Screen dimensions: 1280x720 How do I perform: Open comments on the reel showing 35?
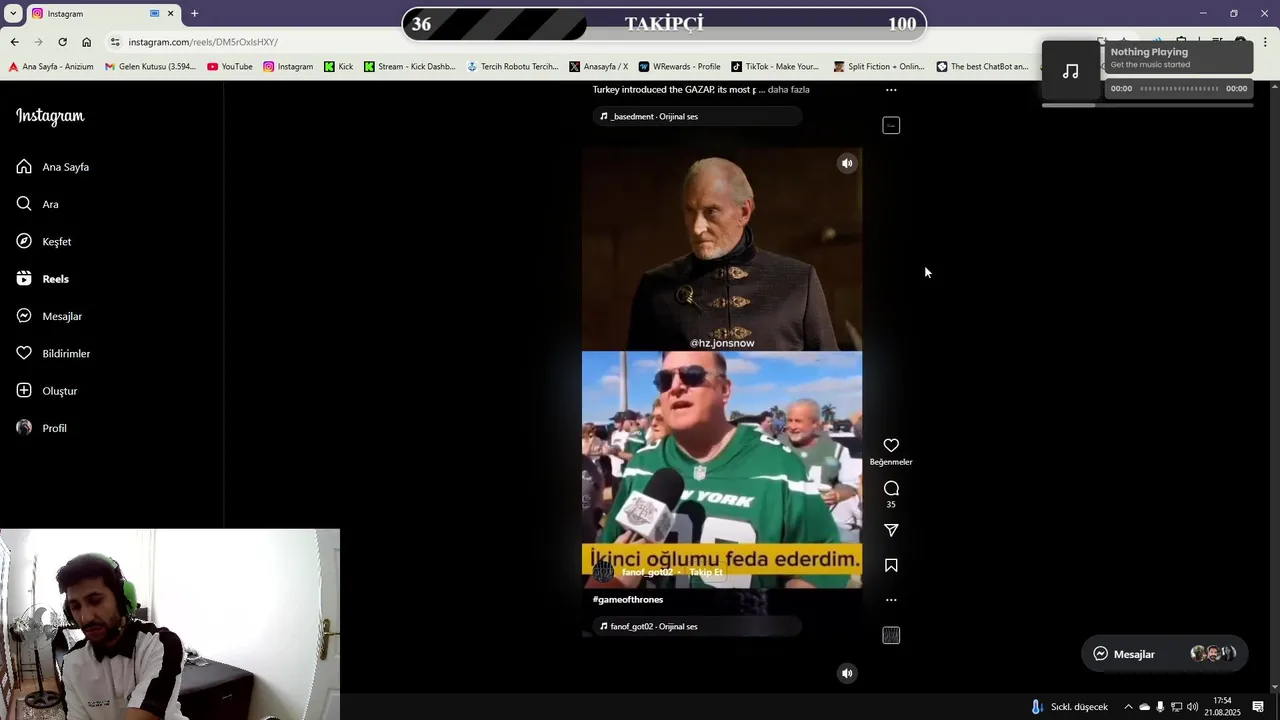pyautogui.click(x=891, y=488)
